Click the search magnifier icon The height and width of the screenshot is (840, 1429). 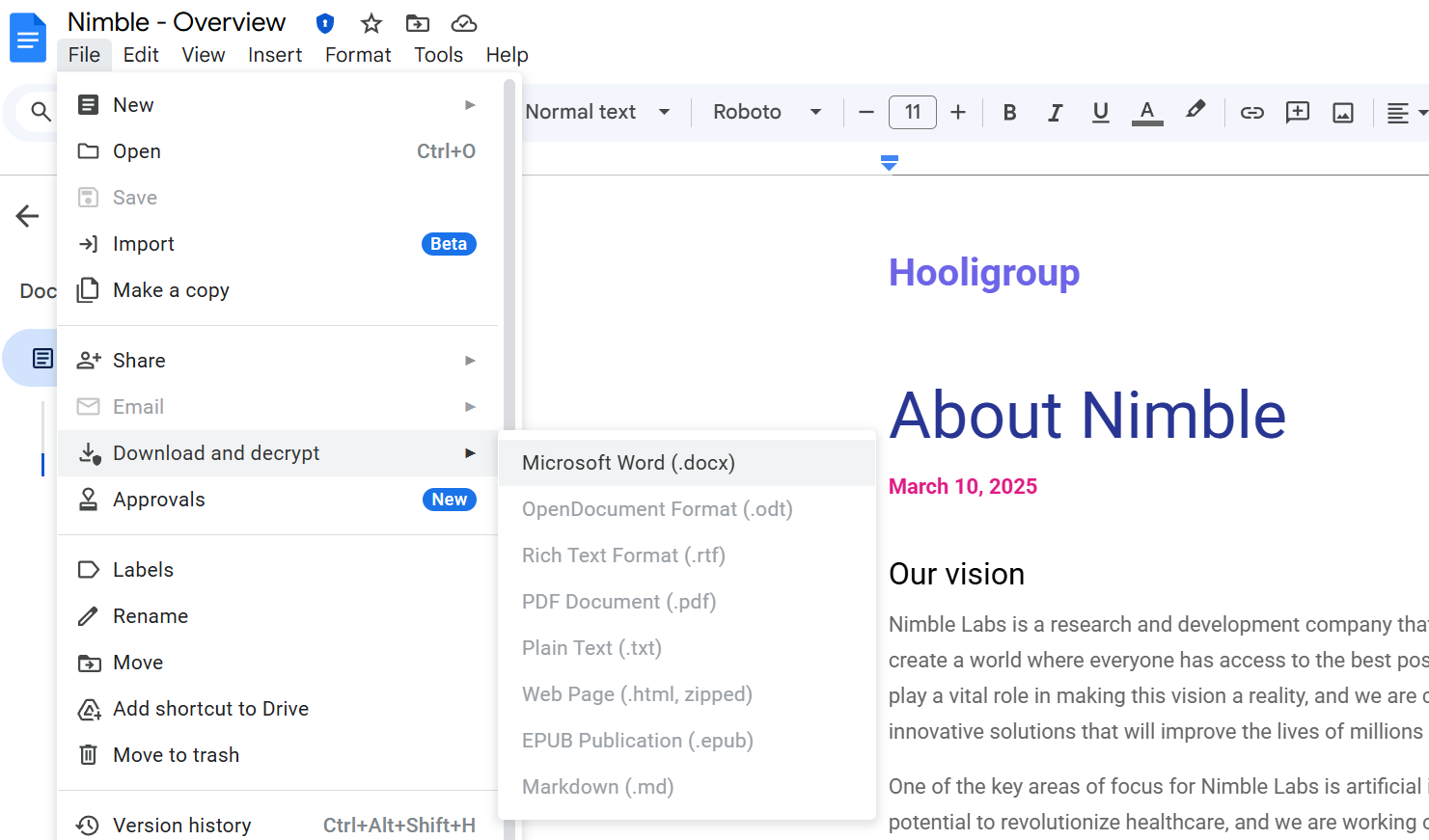[x=41, y=112]
